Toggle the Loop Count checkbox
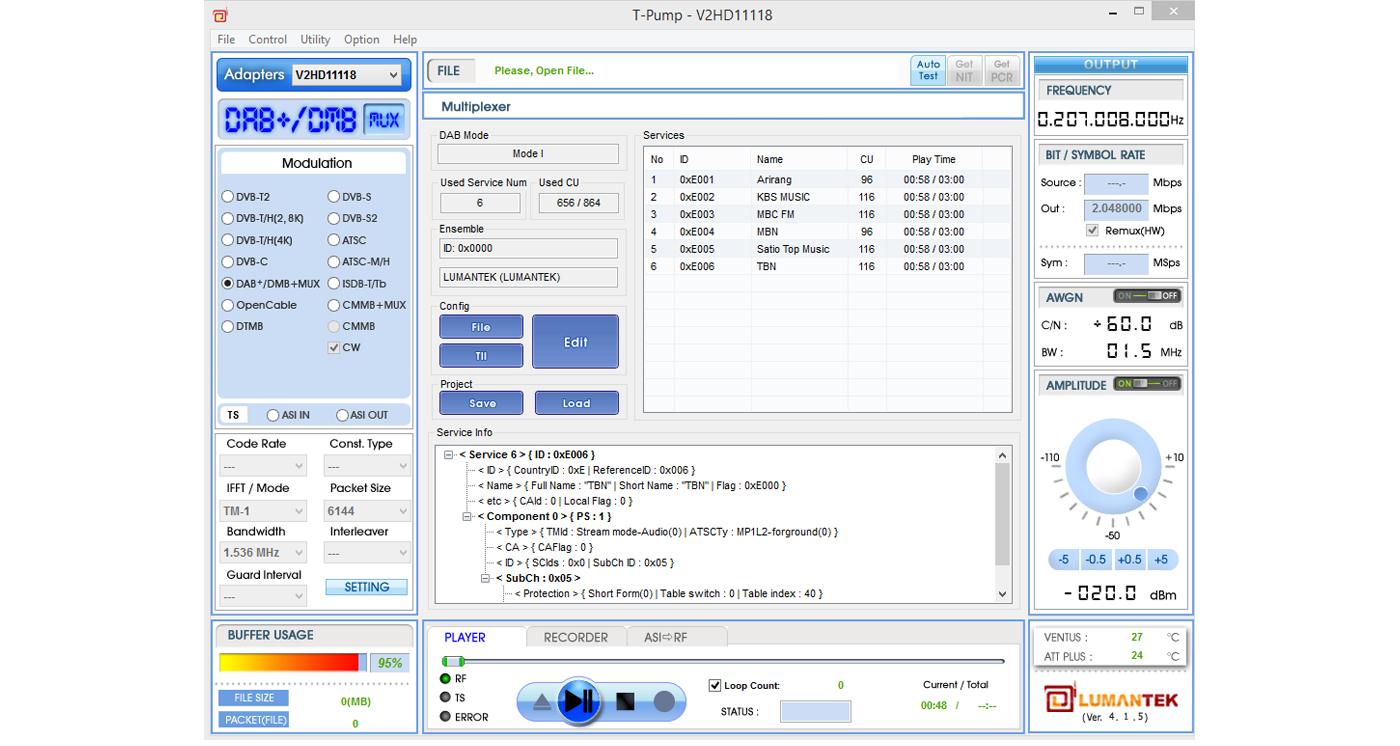This screenshot has width=1400, height=746. pos(715,686)
